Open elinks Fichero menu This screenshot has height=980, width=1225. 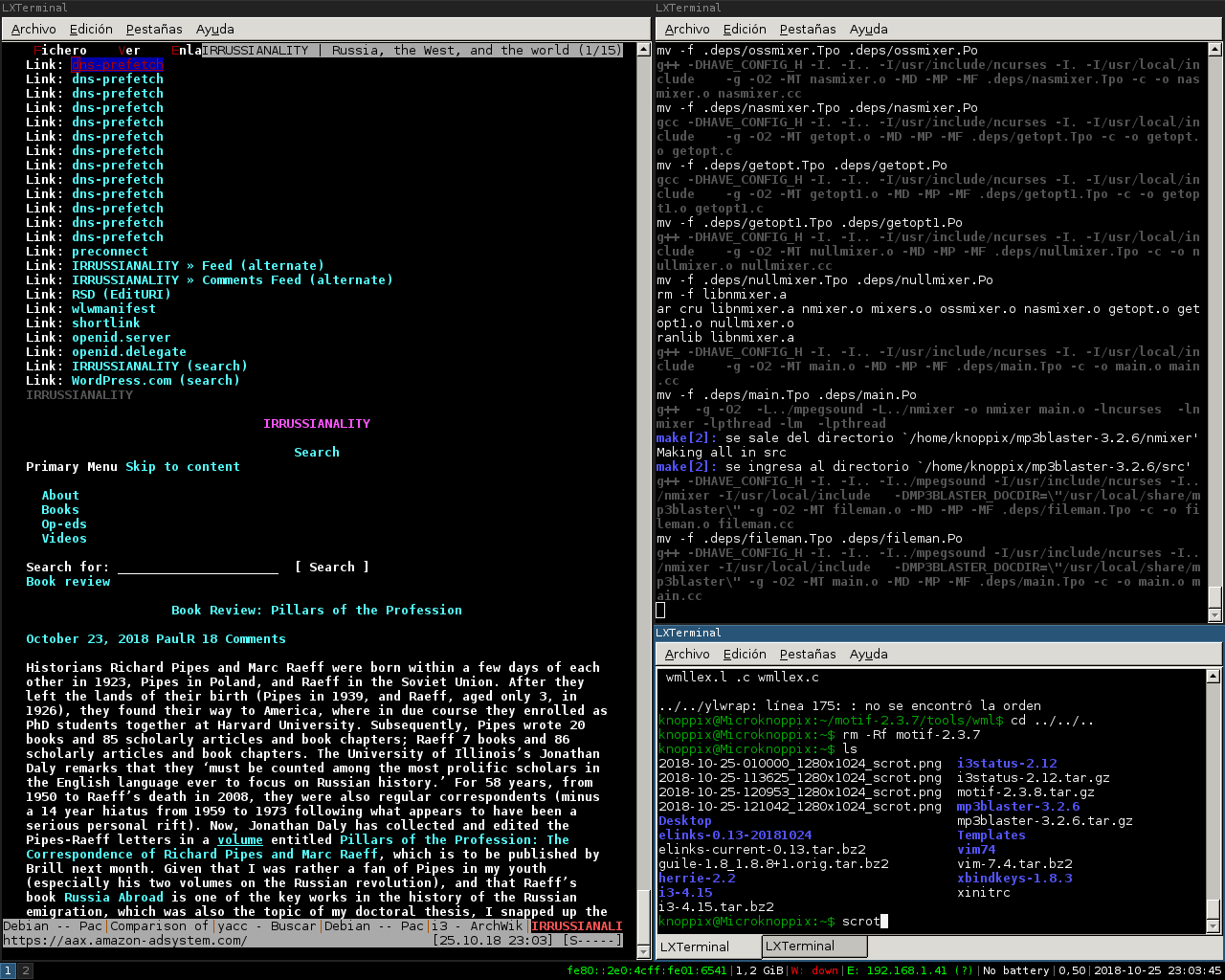point(60,50)
